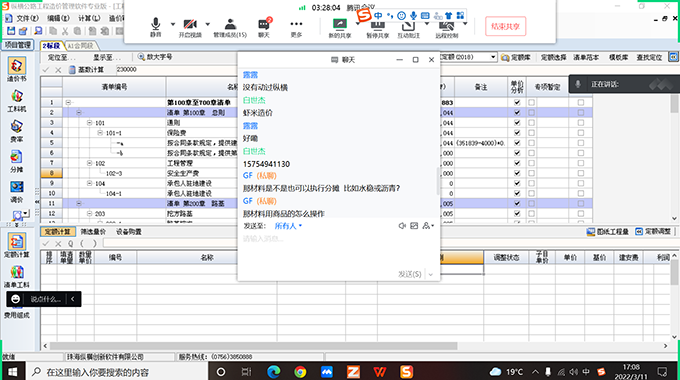Open the 分摊 sidebar module
This screenshot has height=380, width=680.
pos(16,161)
